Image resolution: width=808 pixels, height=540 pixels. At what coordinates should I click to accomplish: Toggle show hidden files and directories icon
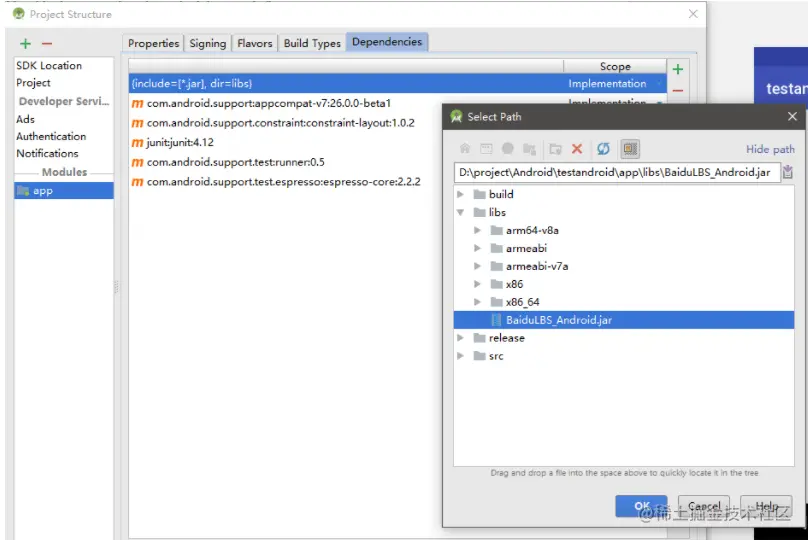pyautogui.click(x=630, y=149)
